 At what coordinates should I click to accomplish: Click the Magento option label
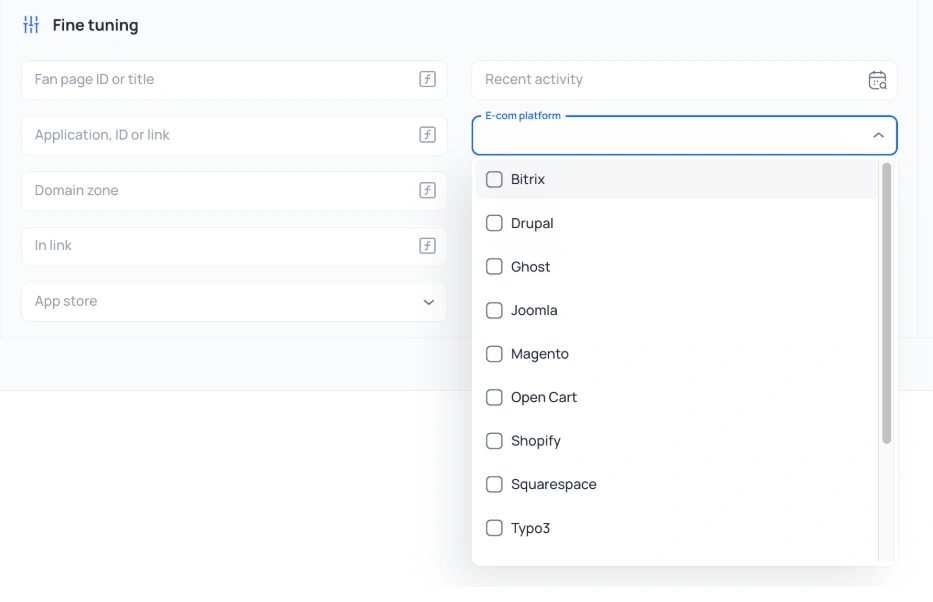click(x=540, y=354)
